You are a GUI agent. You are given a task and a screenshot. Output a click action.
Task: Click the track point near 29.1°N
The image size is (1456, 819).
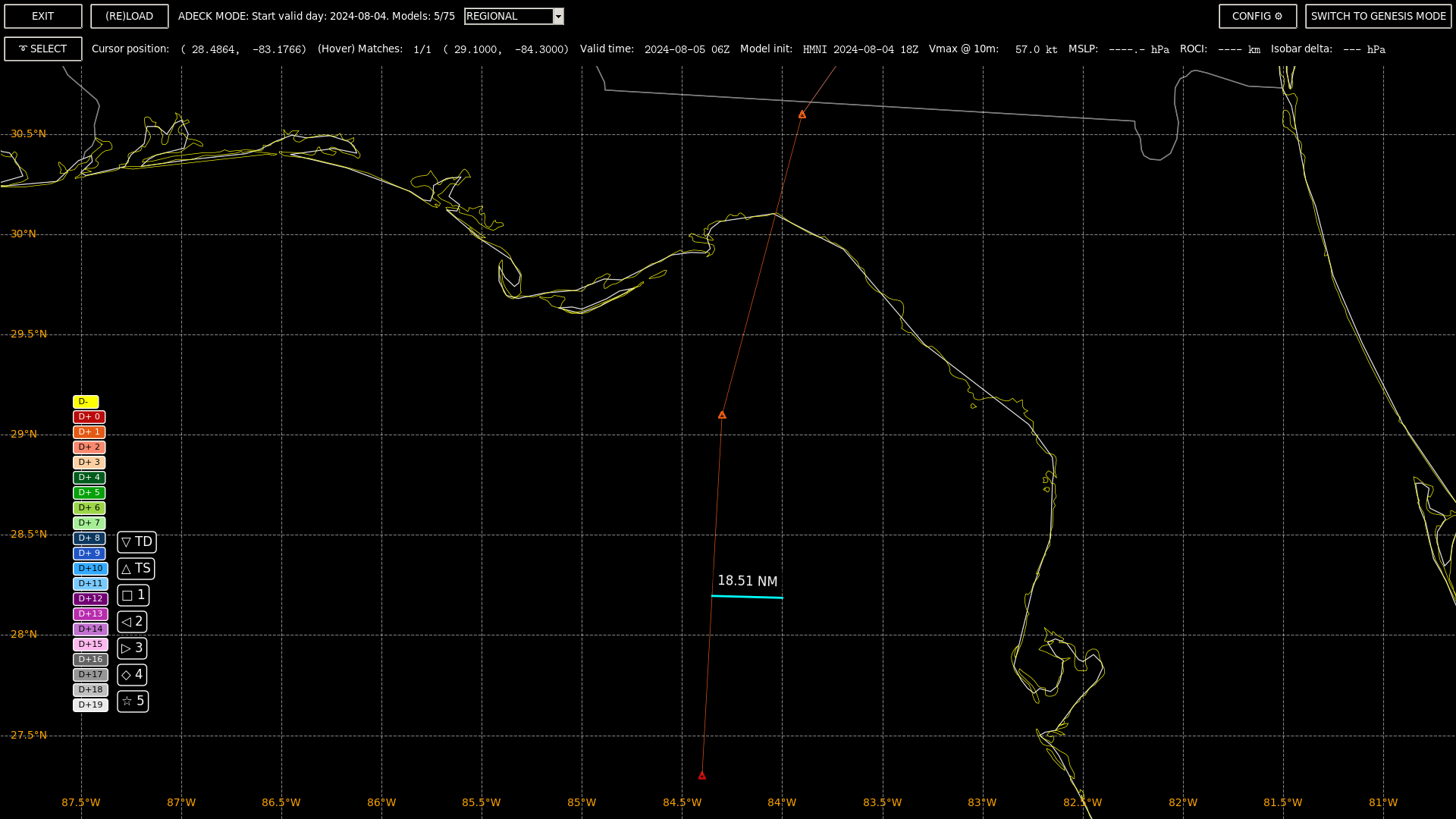(722, 415)
